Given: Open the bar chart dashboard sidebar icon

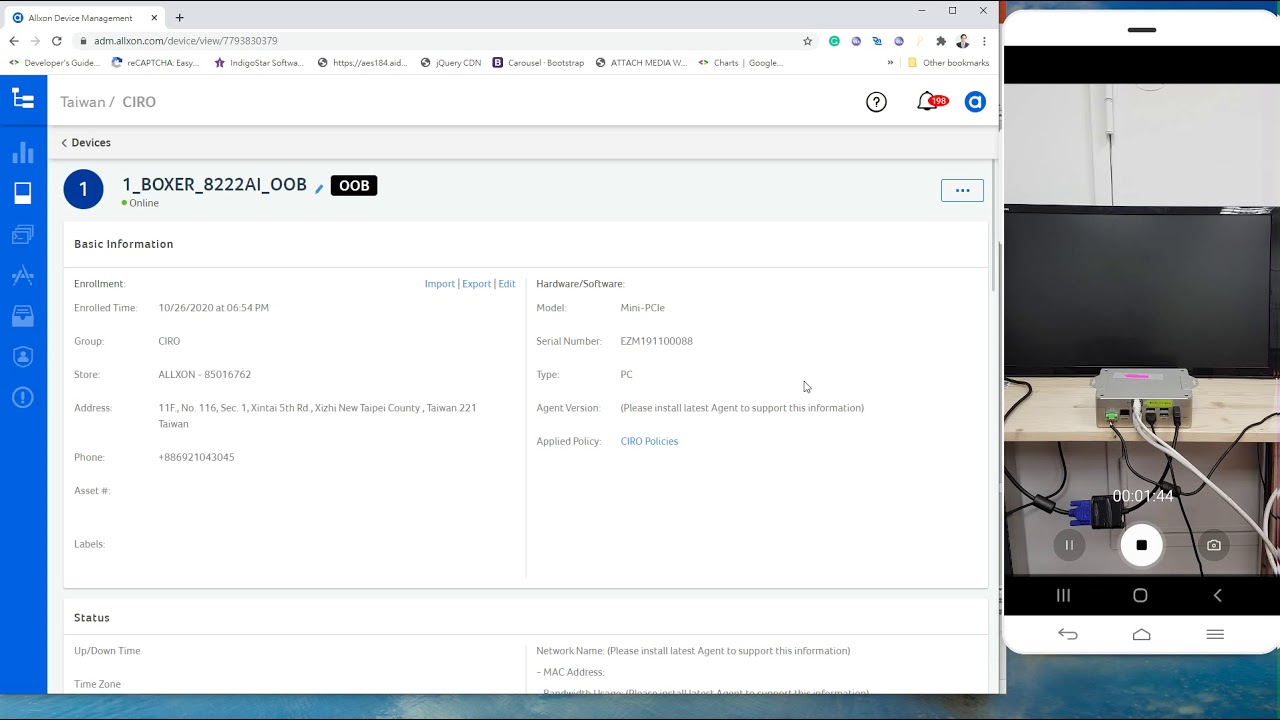Looking at the screenshot, I should [23, 153].
